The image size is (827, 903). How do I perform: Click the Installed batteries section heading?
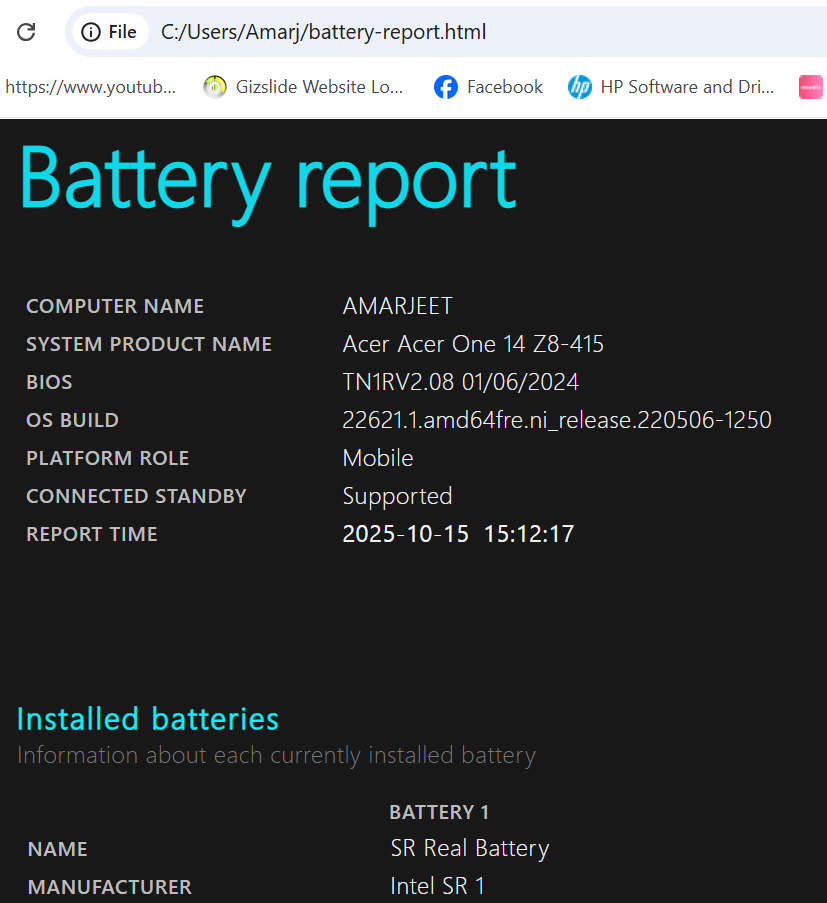[x=147, y=718]
